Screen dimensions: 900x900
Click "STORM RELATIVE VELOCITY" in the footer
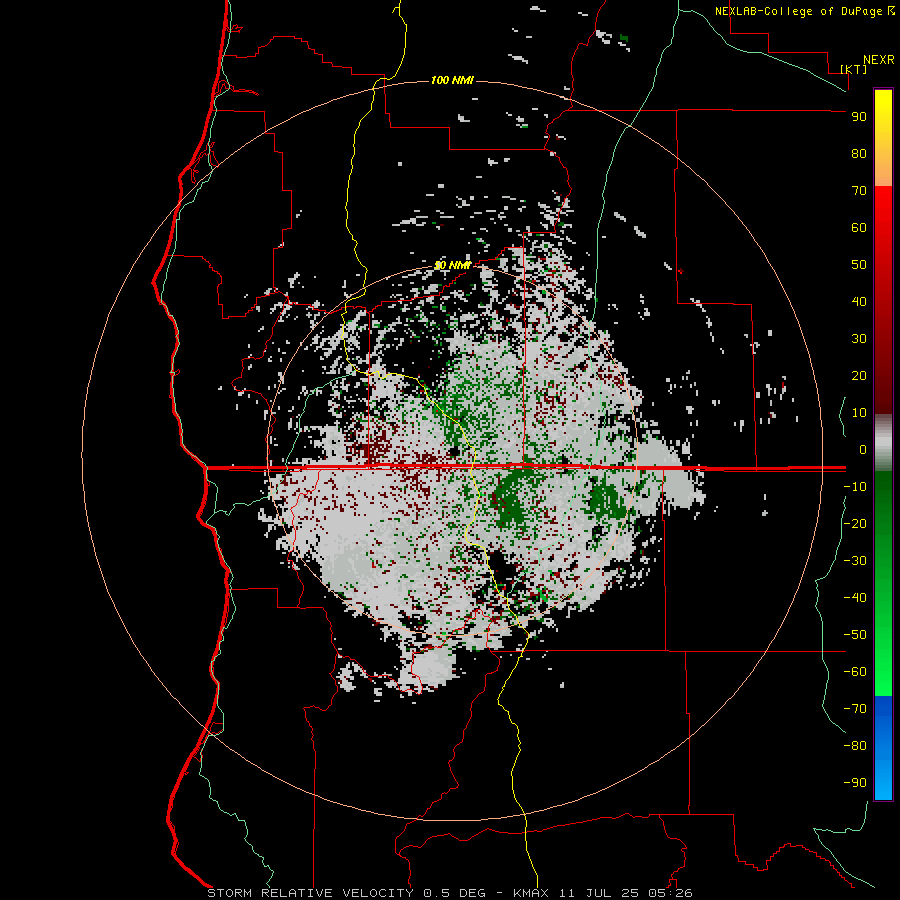(x=311, y=893)
